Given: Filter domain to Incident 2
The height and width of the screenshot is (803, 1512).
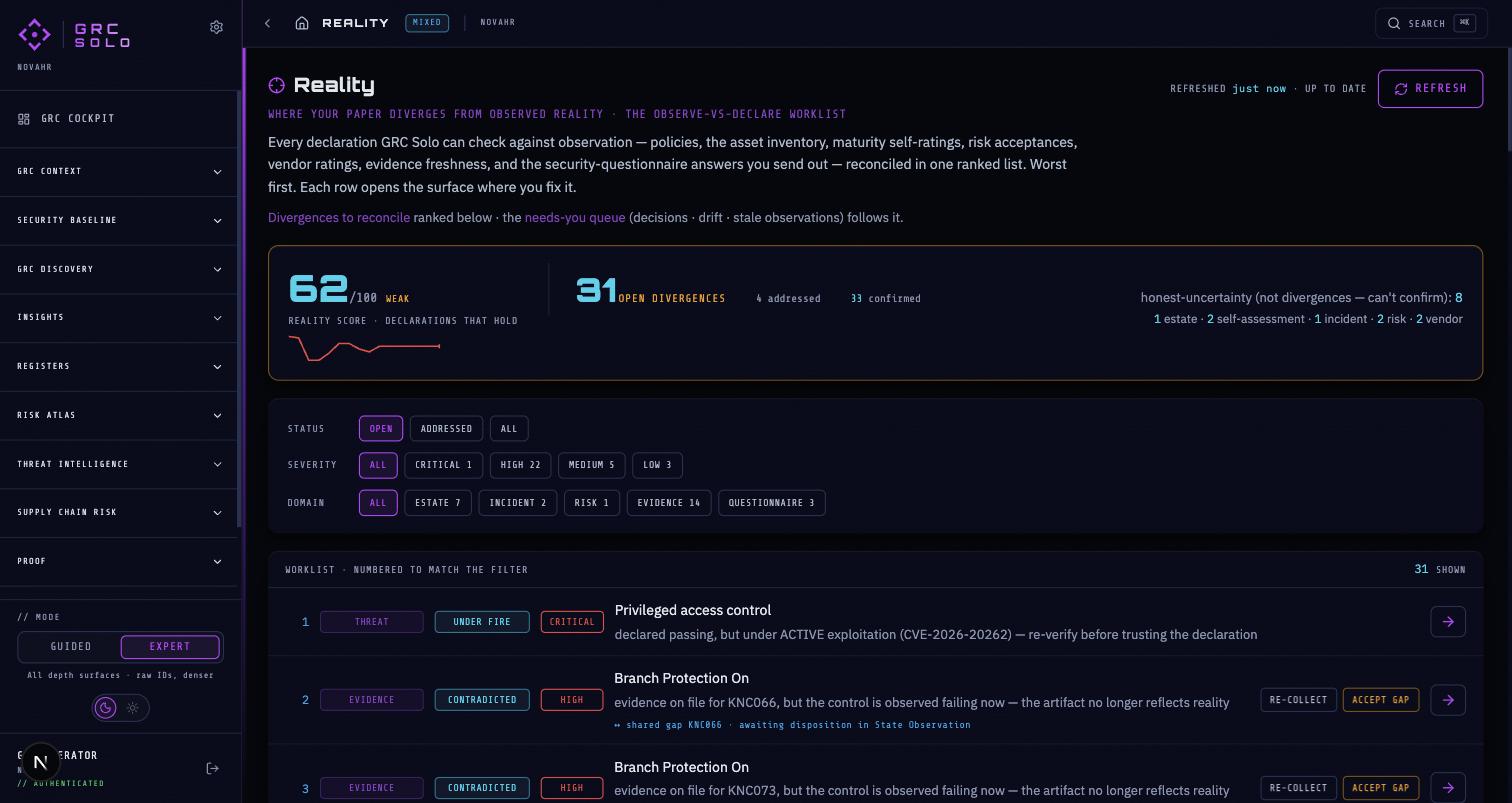Looking at the screenshot, I should pyautogui.click(x=518, y=503).
